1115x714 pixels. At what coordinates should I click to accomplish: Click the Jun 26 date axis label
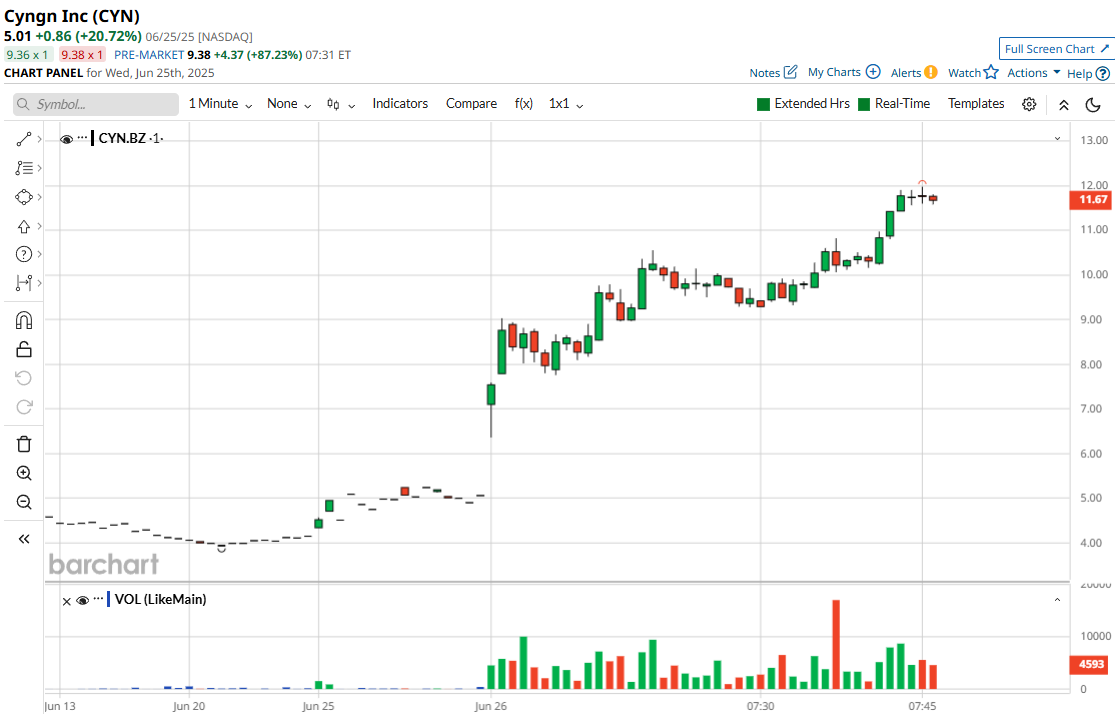491,706
